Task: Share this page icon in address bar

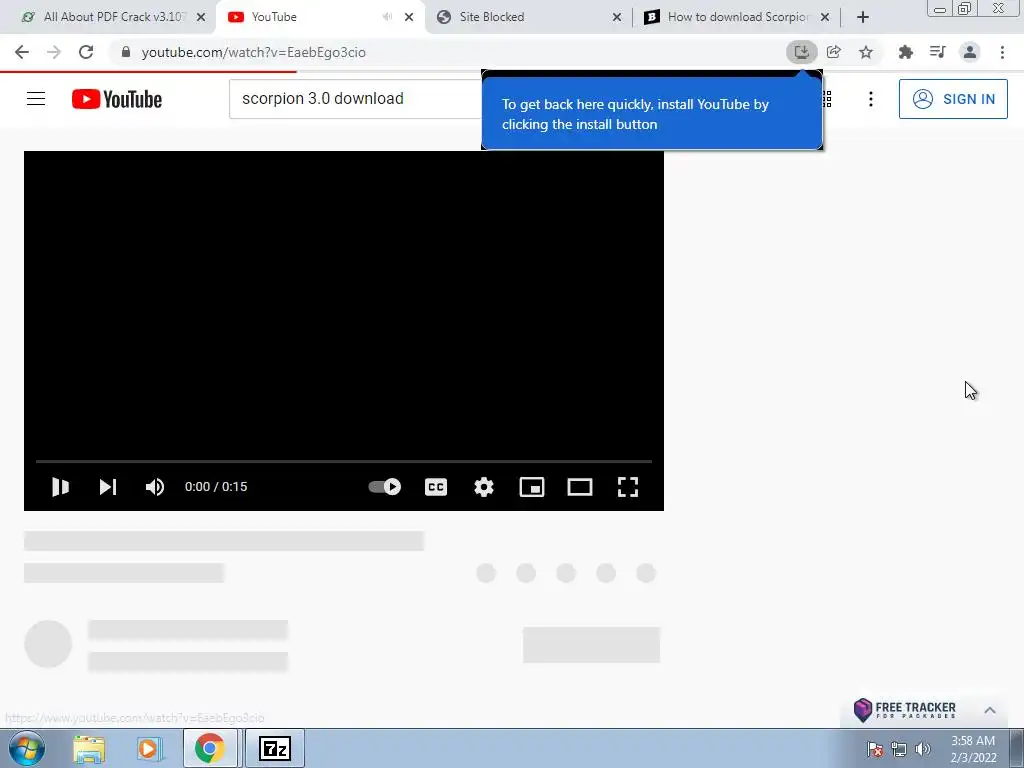Action: point(833,52)
